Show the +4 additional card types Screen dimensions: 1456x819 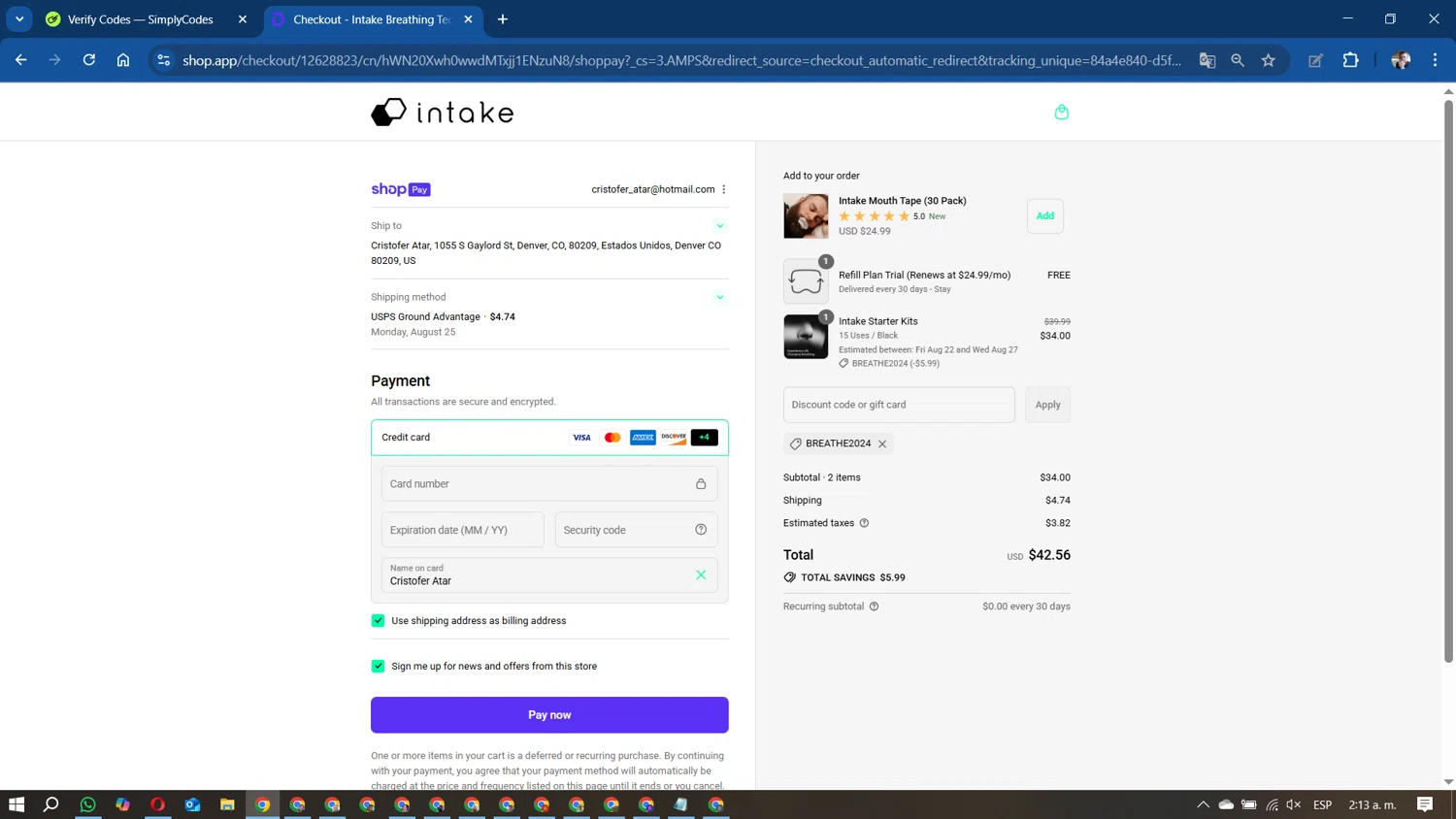(x=705, y=438)
